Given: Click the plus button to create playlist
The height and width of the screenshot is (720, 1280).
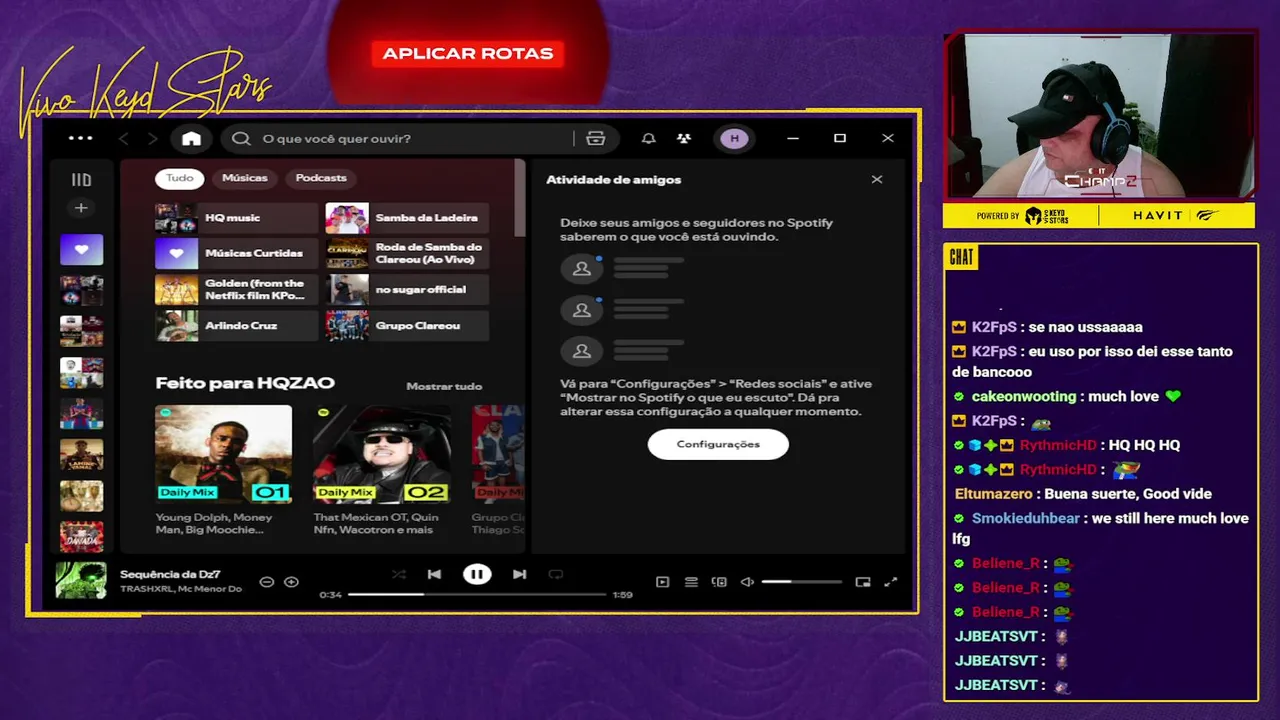Looking at the screenshot, I should 81,208.
